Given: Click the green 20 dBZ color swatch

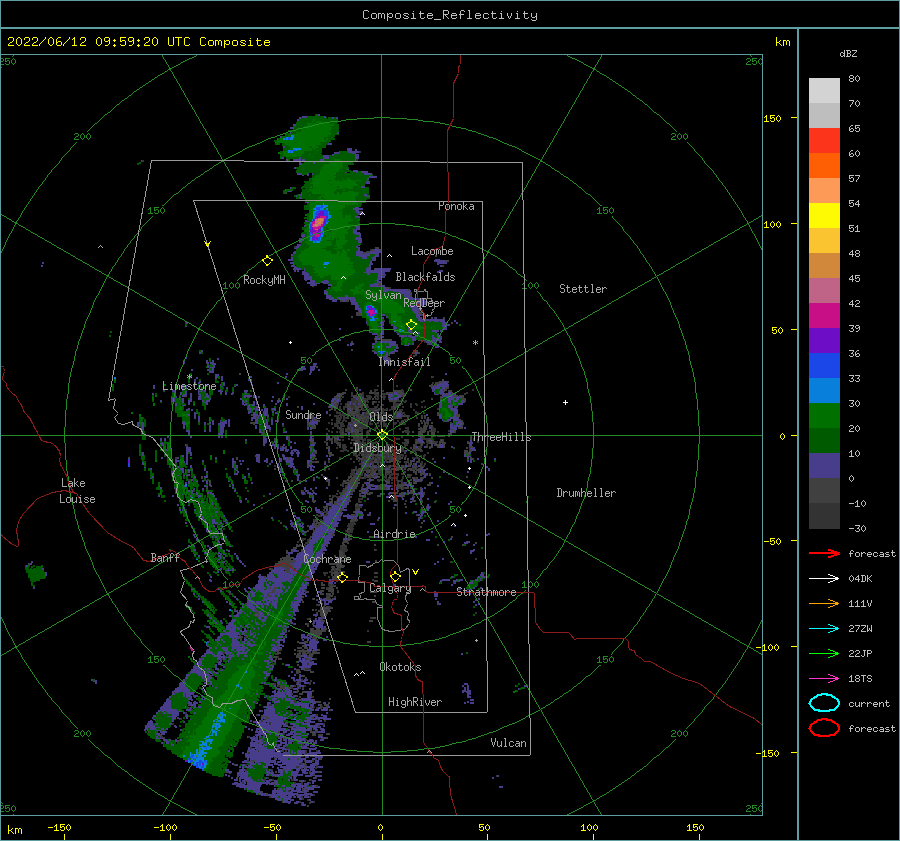Looking at the screenshot, I should pyautogui.click(x=824, y=416).
